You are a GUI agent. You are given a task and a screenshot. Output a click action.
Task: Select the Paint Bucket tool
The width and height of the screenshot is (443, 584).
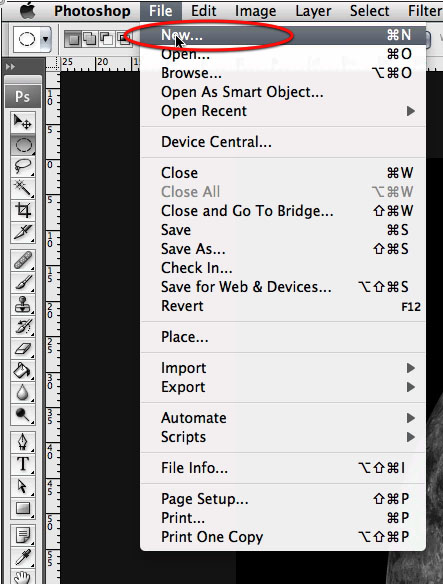[x=23, y=370]
